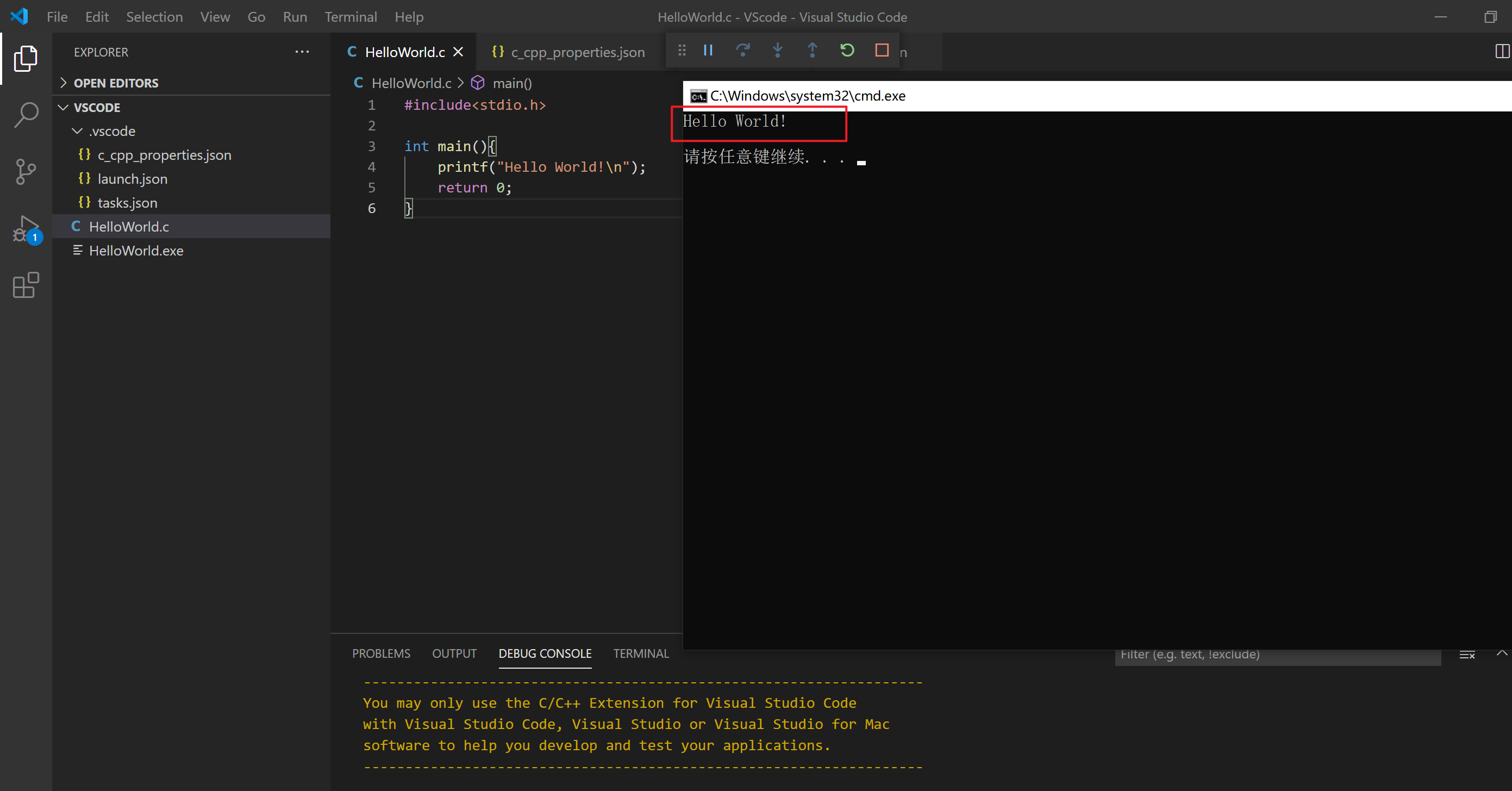
Task: Open the Source Control view
Action: click(x=25, y=171)
